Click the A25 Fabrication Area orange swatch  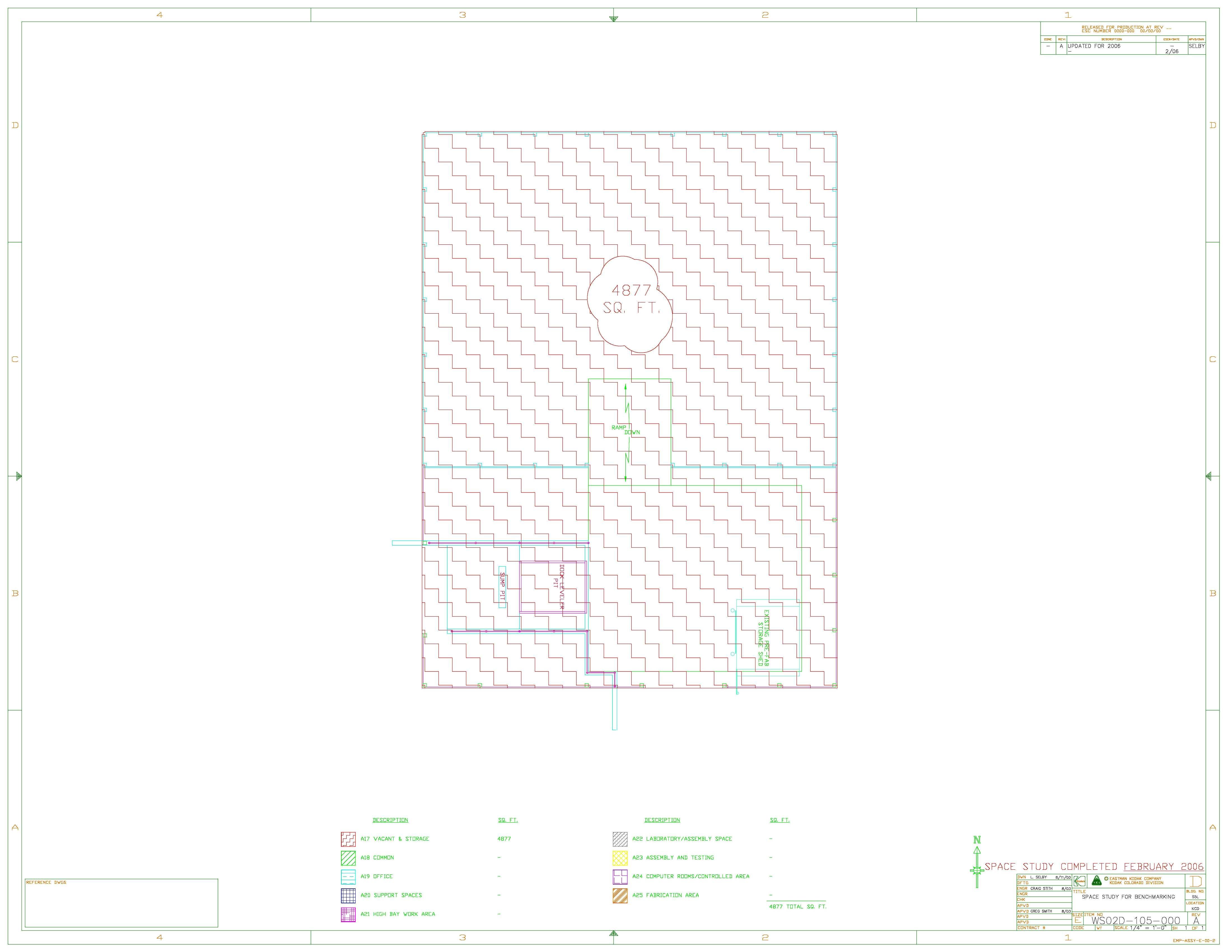tap(620, 896)
